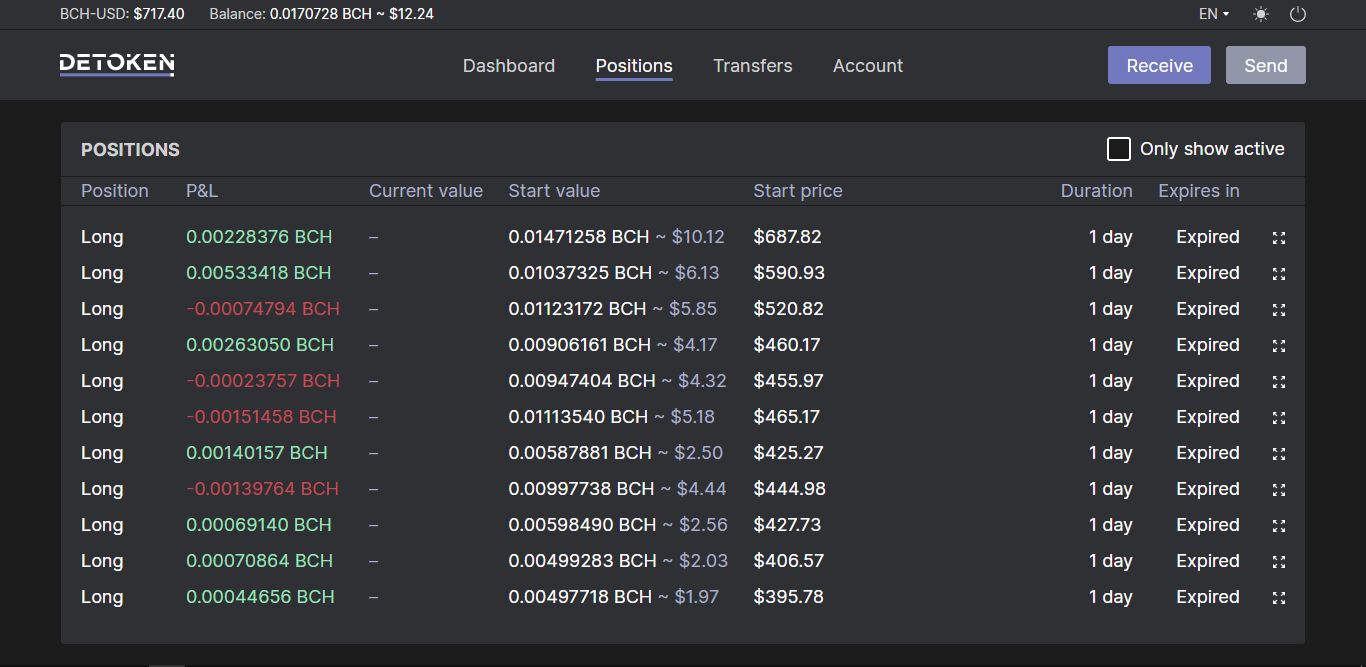Enable the Only show active checkbox
The height and width of the screenshot is (667, 1366).
(x=1118, y=149)
